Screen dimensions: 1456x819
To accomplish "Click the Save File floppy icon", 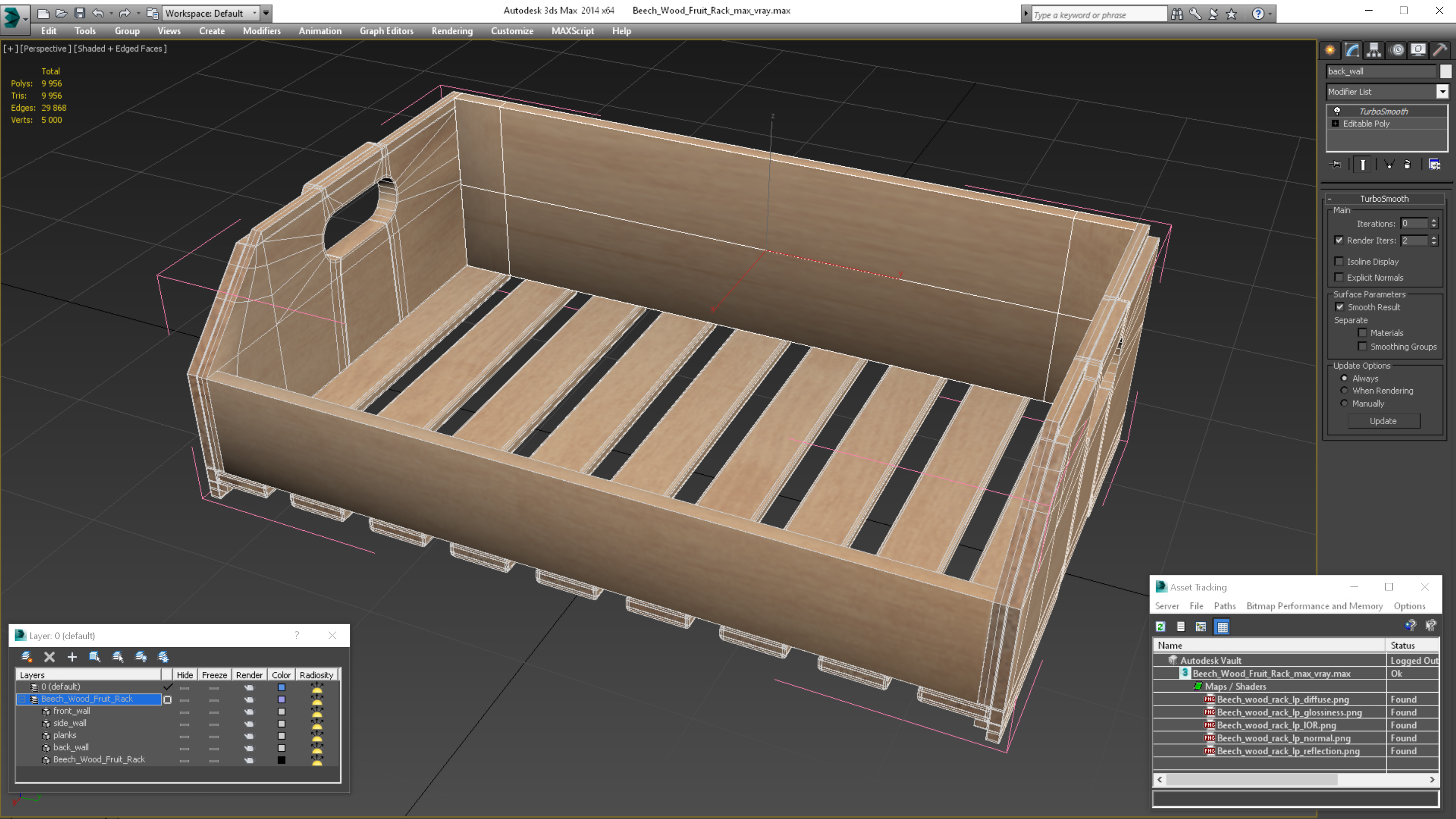I will [80, 13].
